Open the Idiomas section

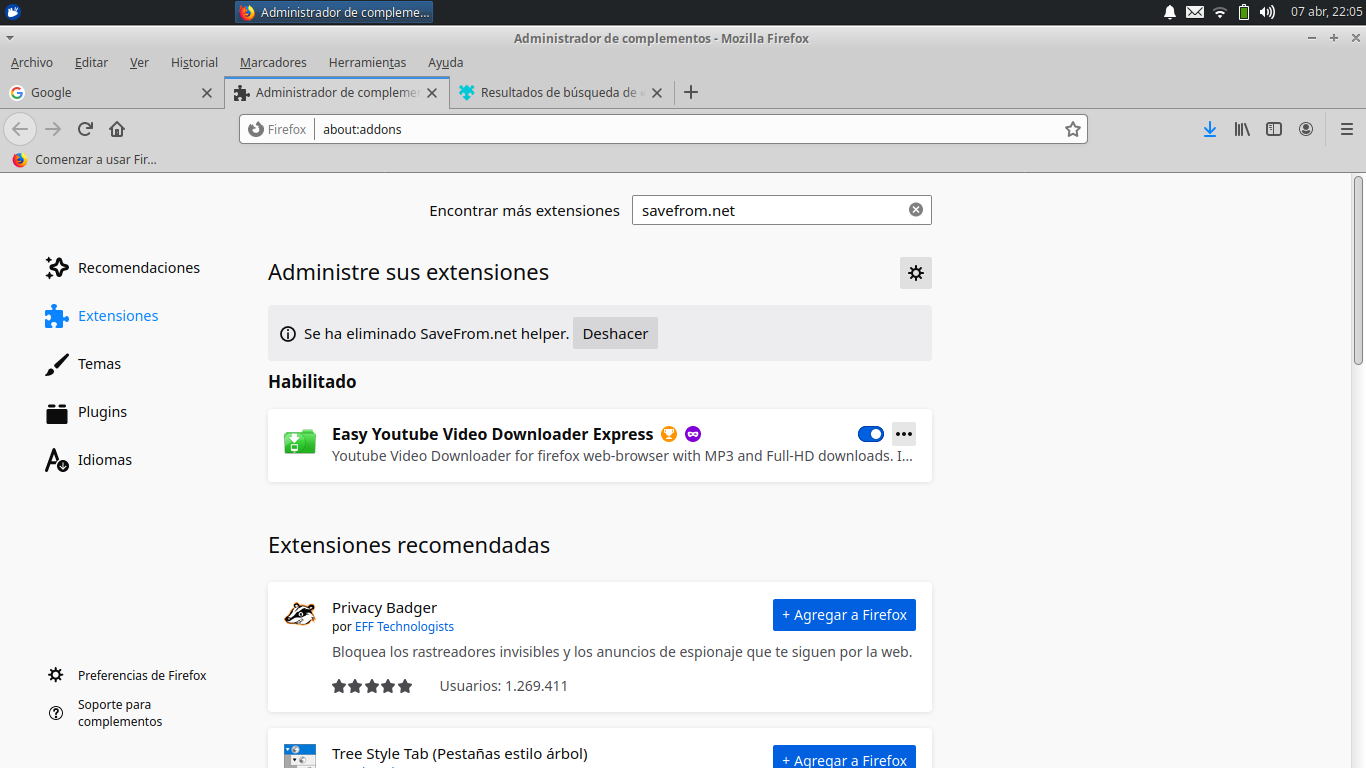[x=88, y=460]
